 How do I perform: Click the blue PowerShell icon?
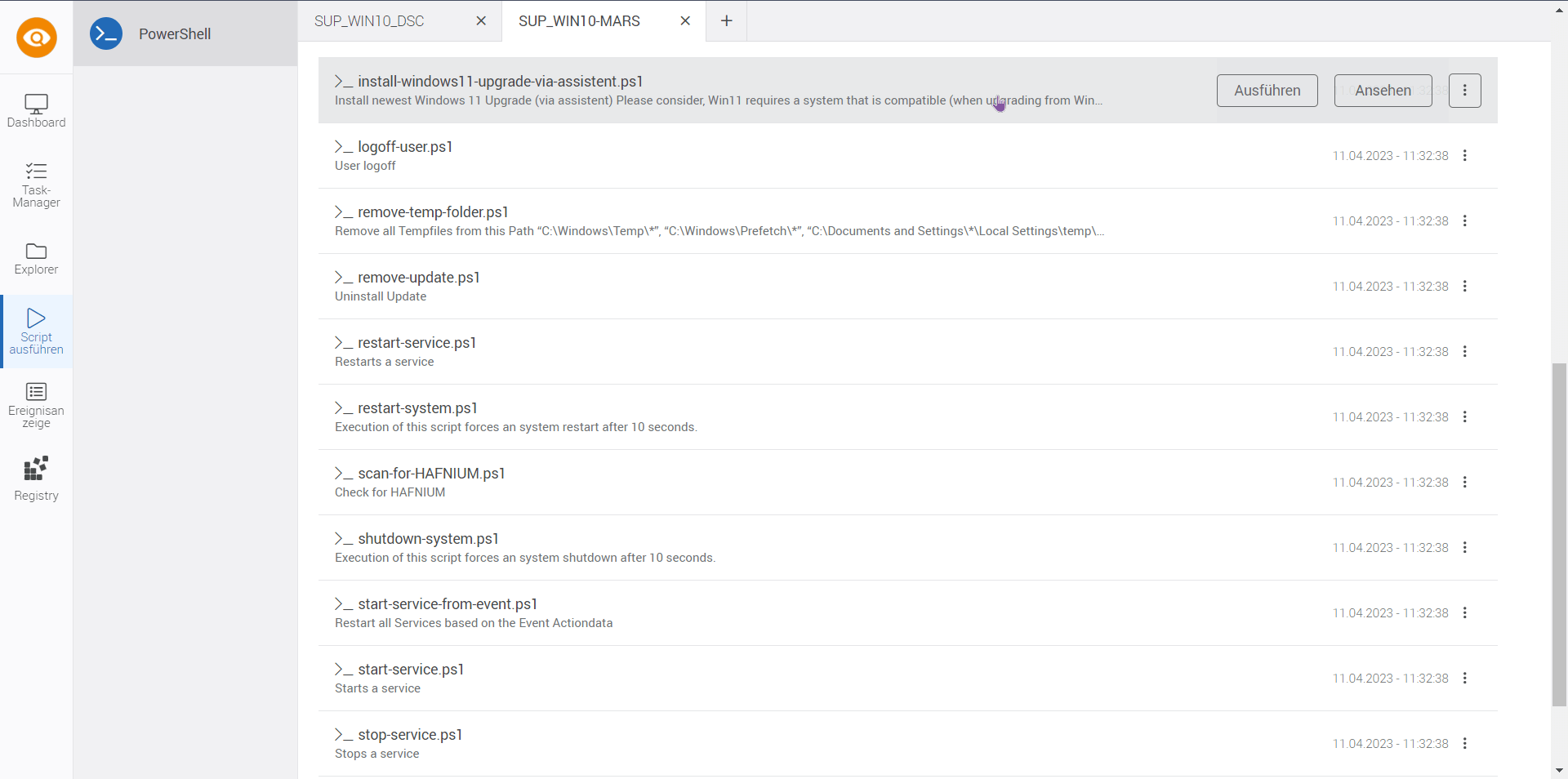pos(106,33)
